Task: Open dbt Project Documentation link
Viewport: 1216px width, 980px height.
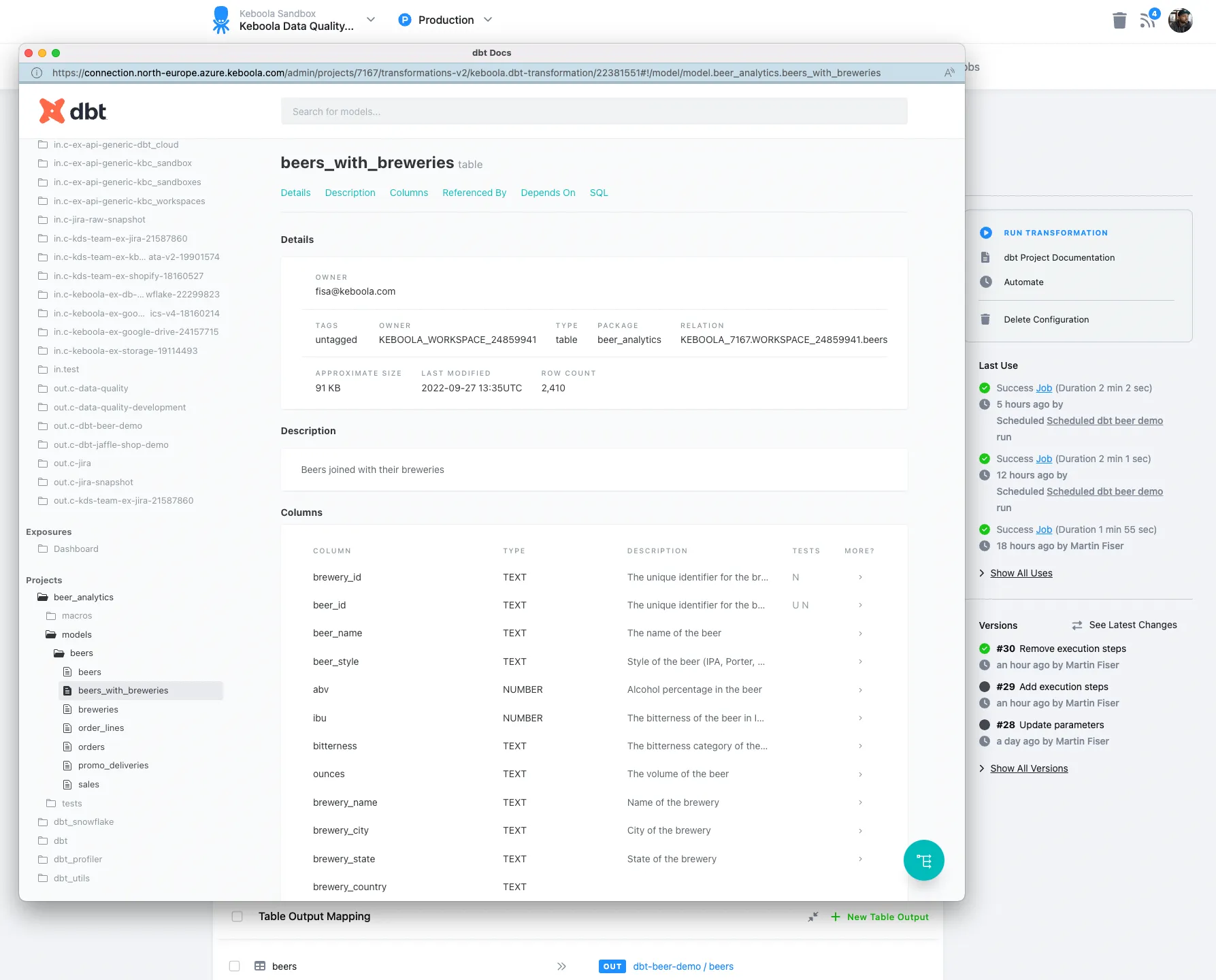Action: pos(1059,257)
